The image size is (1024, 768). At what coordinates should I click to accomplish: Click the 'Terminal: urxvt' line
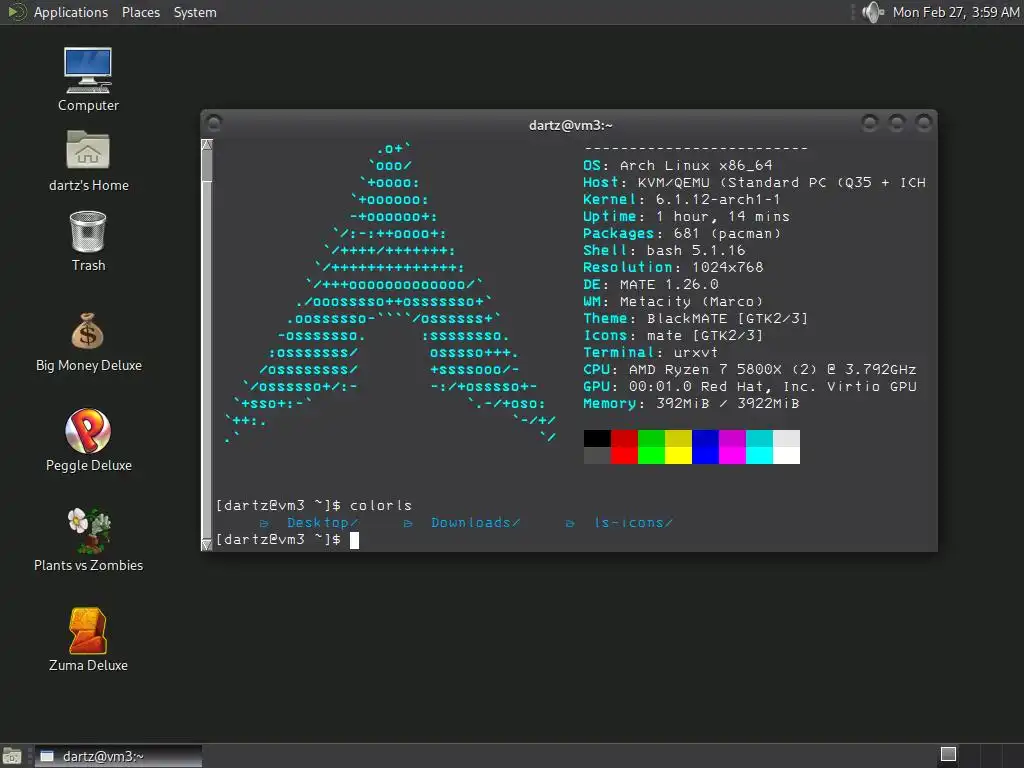point(650,353)
